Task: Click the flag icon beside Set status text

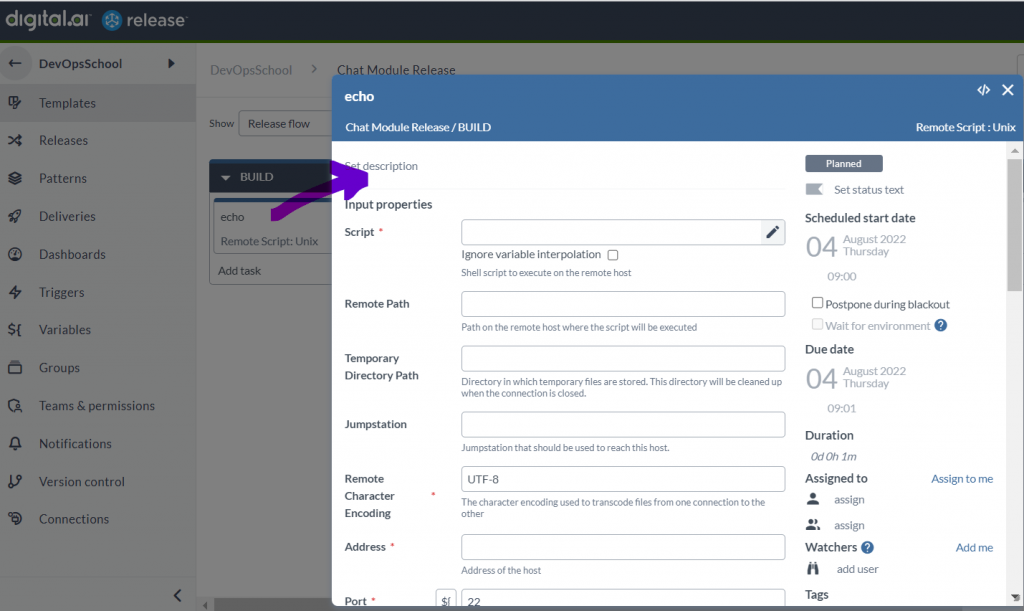Action: click(x=814, y=190)
